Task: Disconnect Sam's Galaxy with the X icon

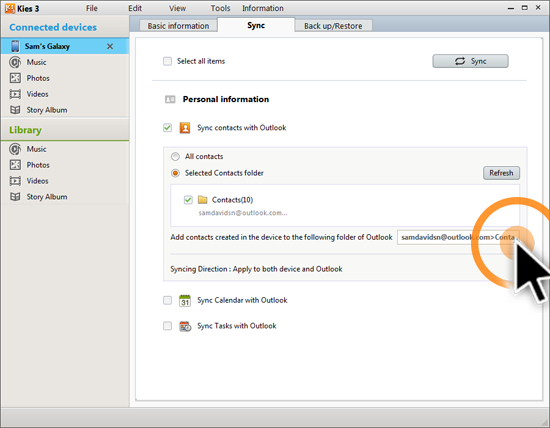Action: pyautogui.click(x=110, y=46)
